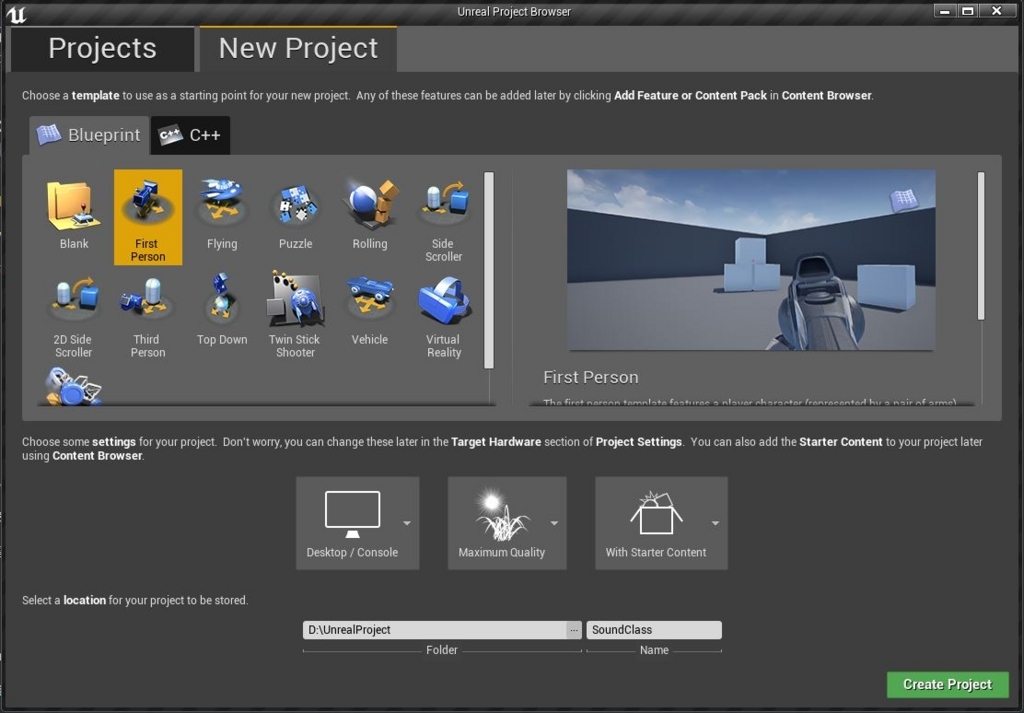1024x713 pixels.
Task: Select the Blank template icon
Action: tap(74, 206)
